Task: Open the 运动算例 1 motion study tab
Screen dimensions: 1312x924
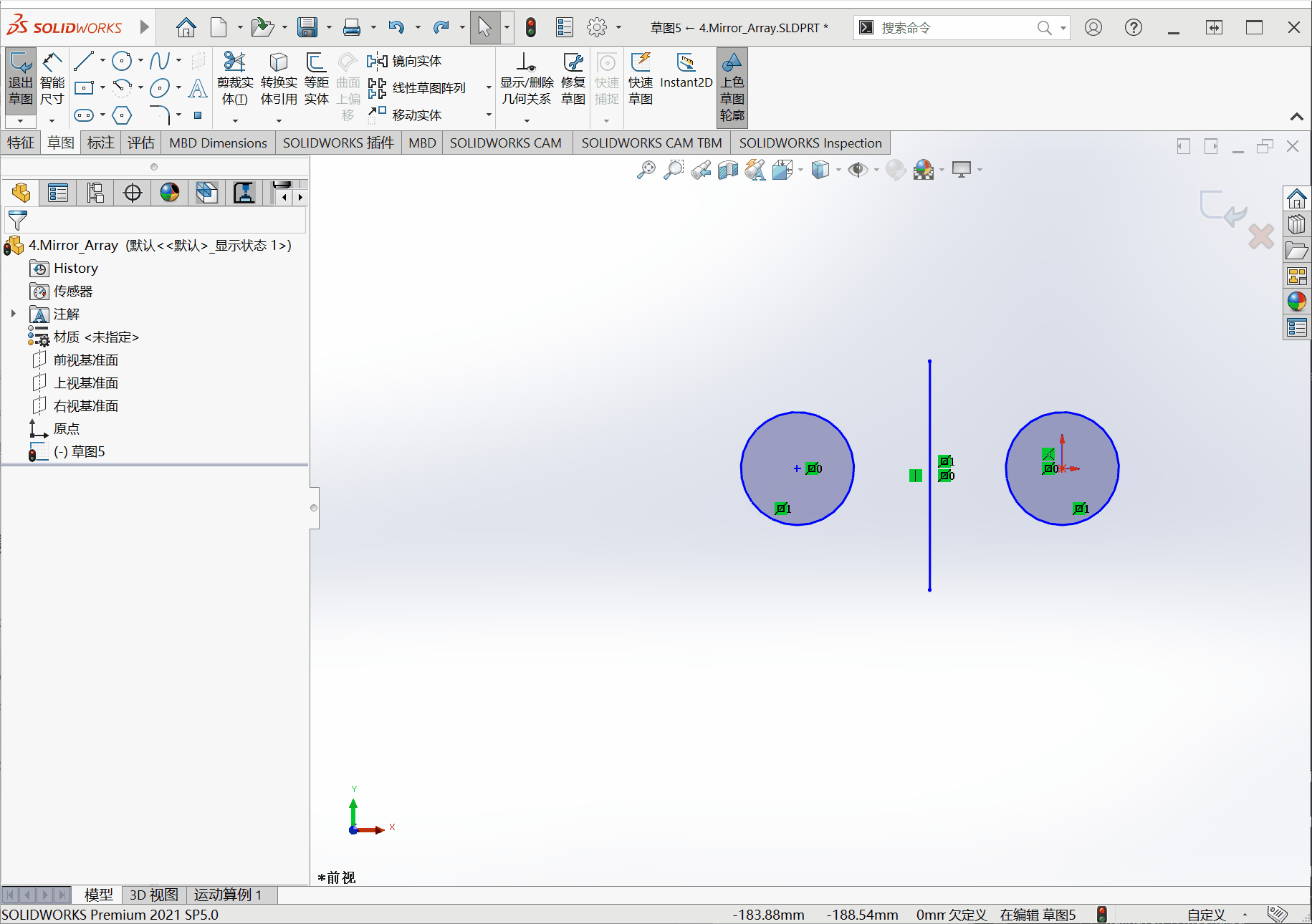Action: point(231,895)
